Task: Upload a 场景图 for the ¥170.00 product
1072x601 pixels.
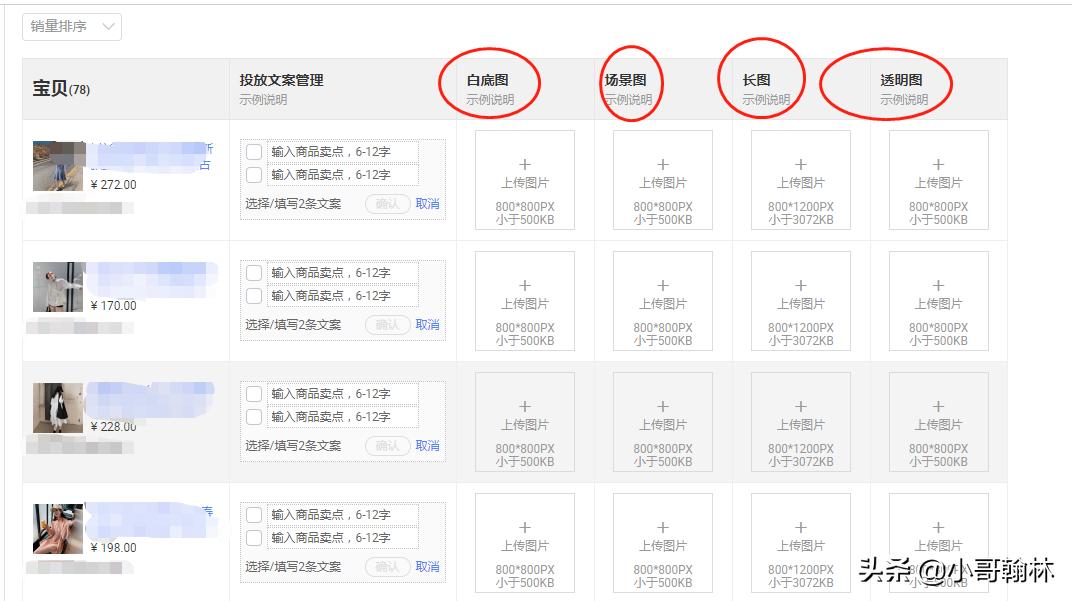Action: tap(661, 300)
